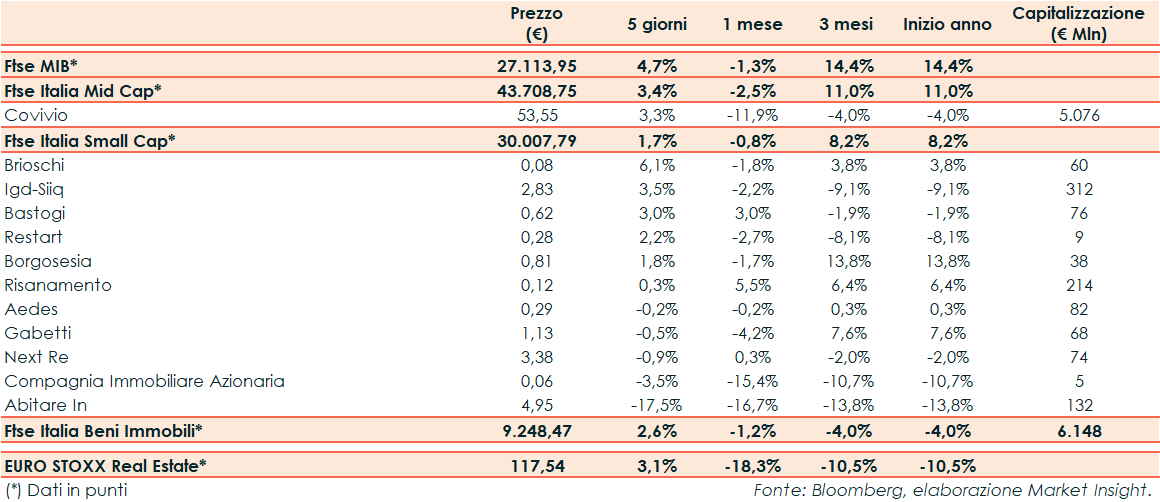Select the 'Ftse Italia Mid Cap*' row label

point(83,91)
